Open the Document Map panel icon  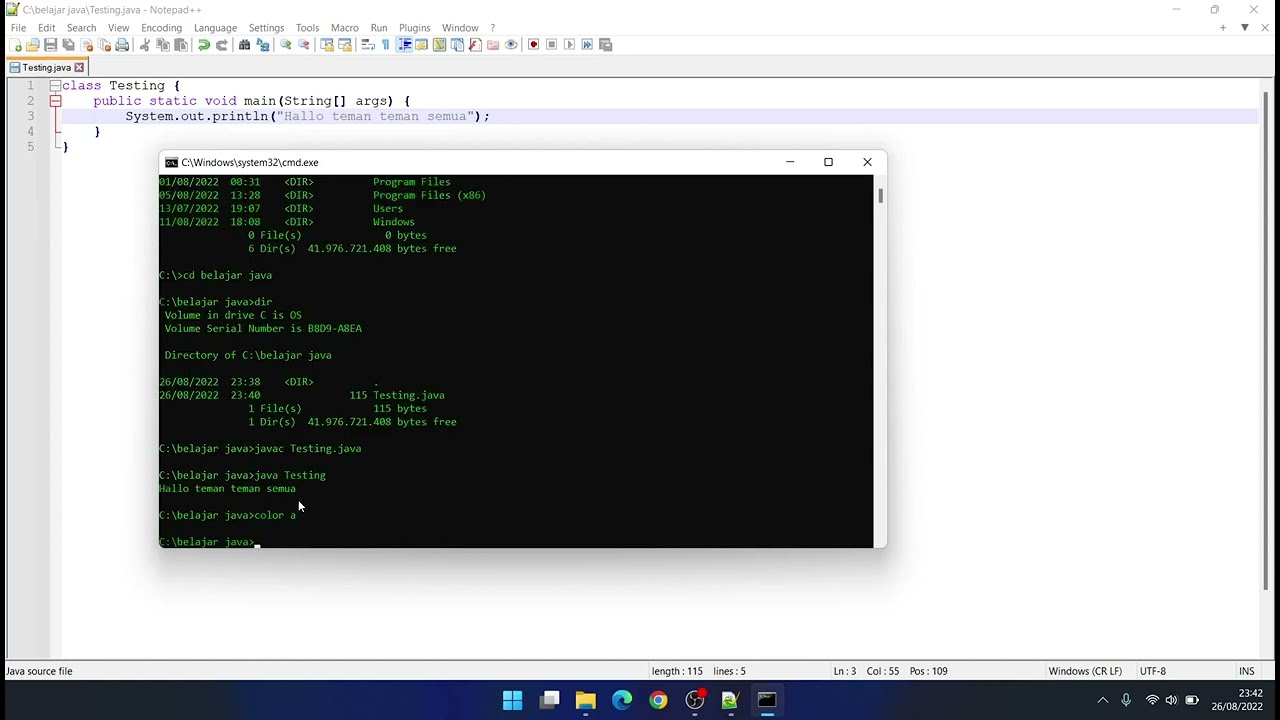[439, 44]
